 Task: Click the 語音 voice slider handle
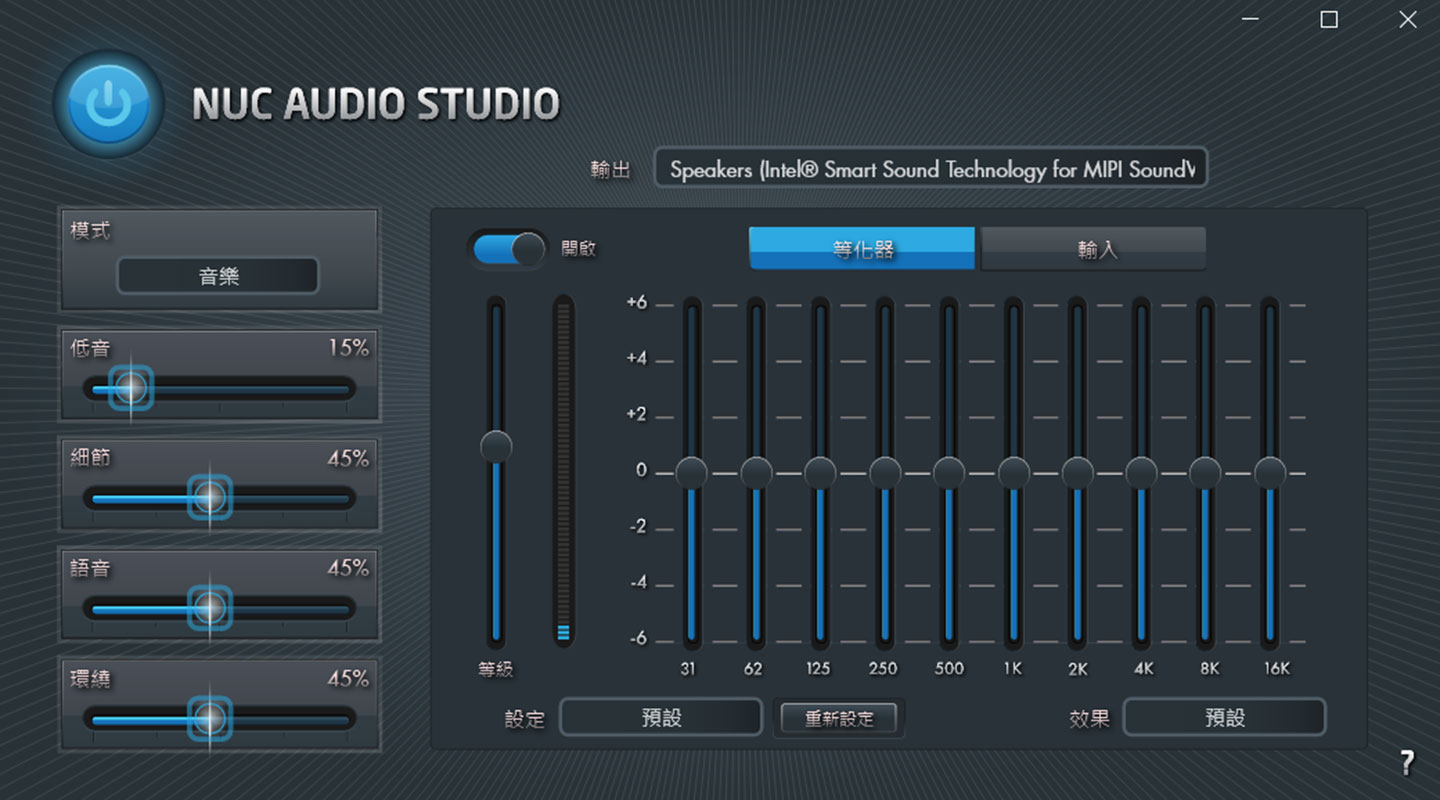[x=212, y=609]
